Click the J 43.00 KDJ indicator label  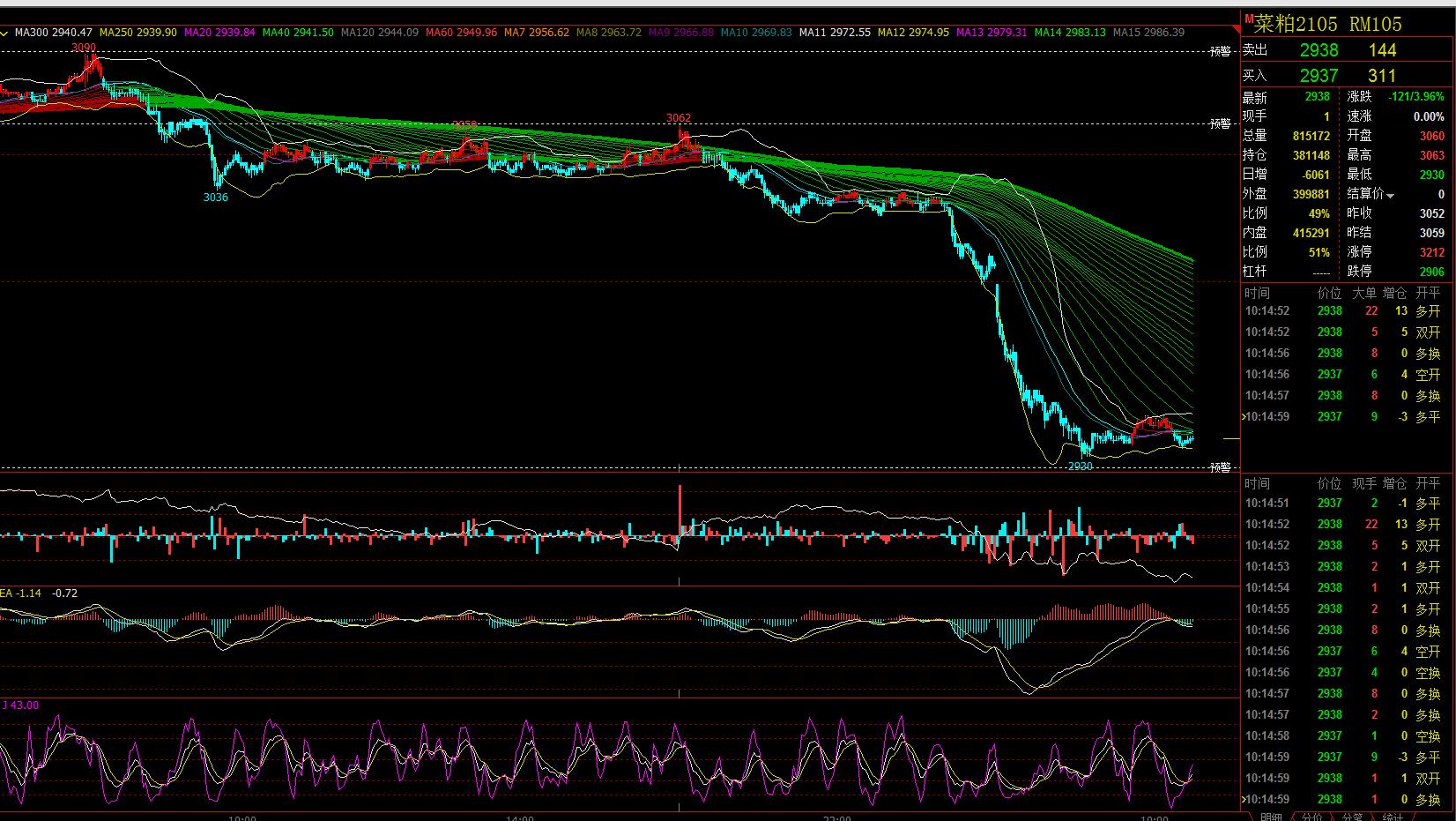20,705
